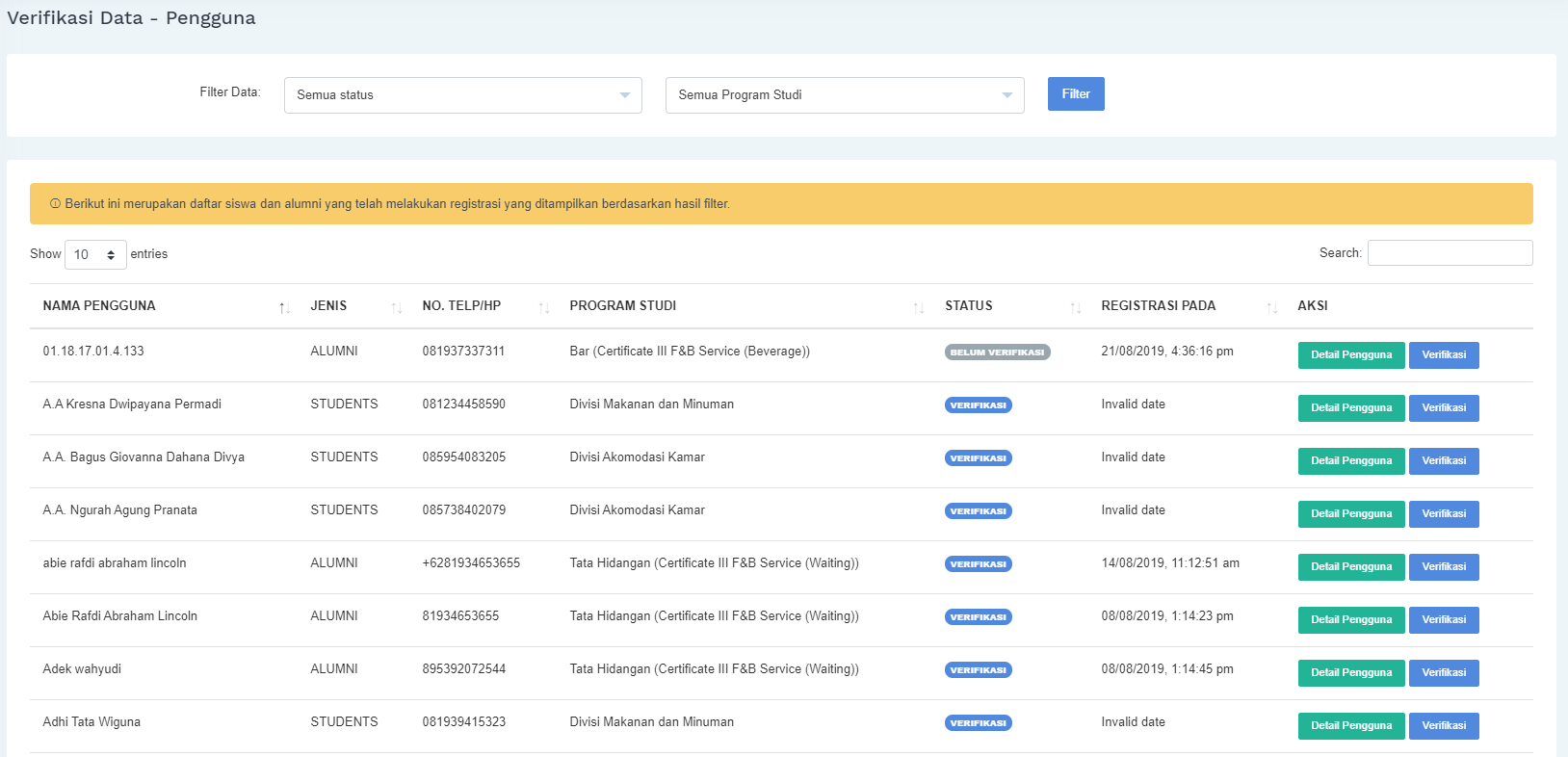The width and height of the screenshot is (1568, 757).
Task: Expand the Semua Program Studi dropdown
Action: click(844, 95)
